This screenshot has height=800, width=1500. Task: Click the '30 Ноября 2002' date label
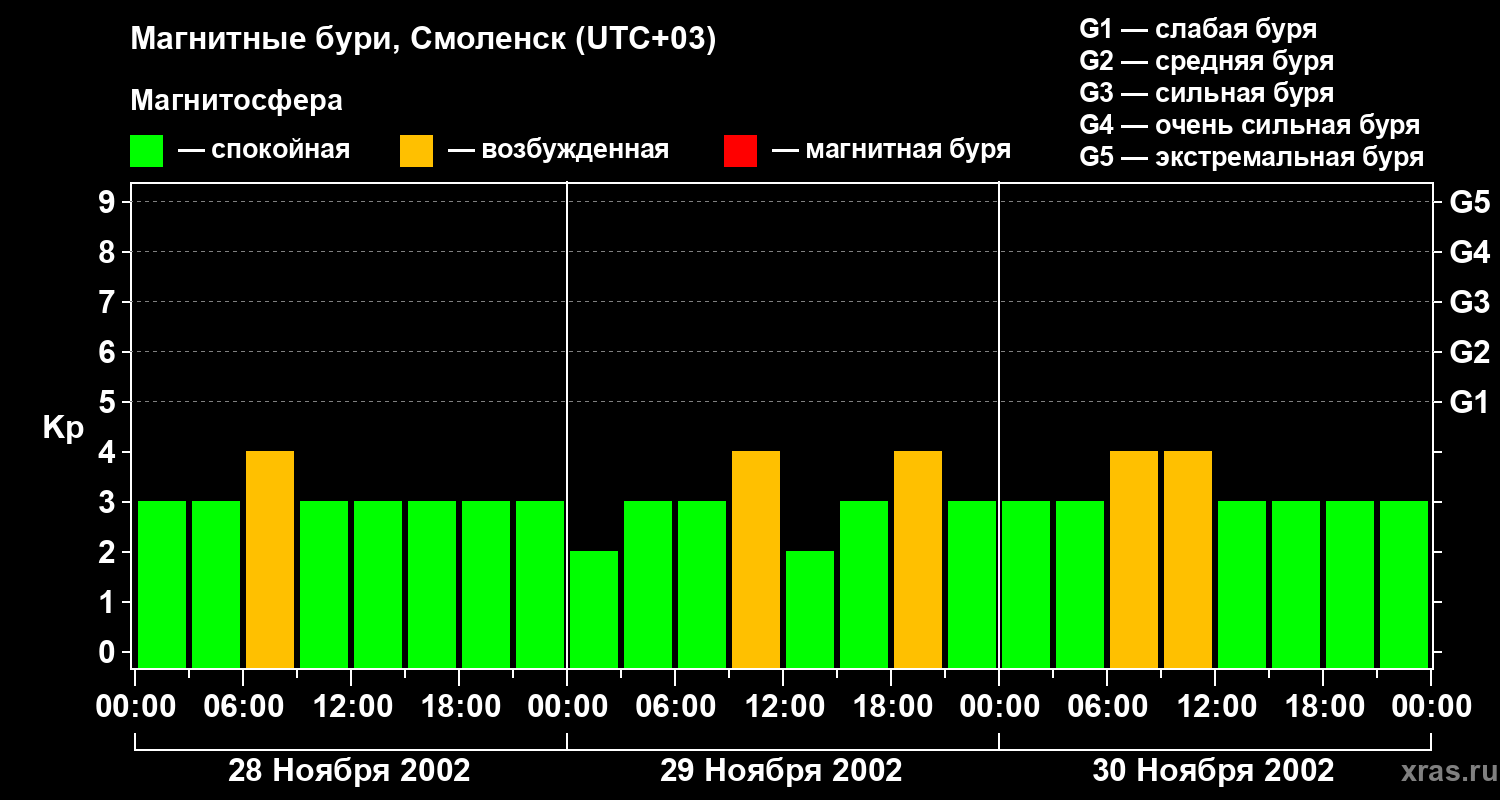(1213, 771)
